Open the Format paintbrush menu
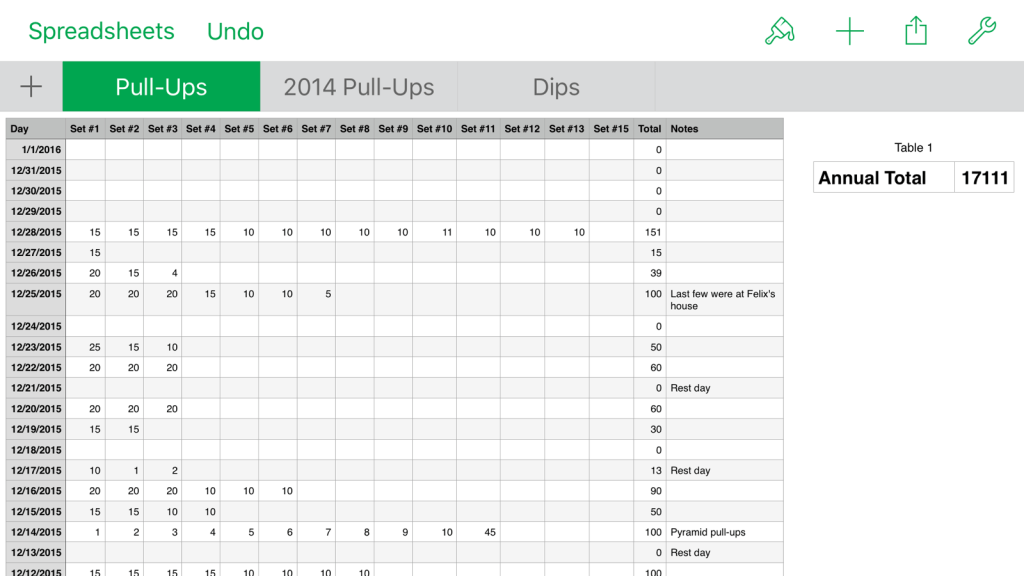Image resolution: width=1024 pixels, height=576 pixels. (780, 32)
